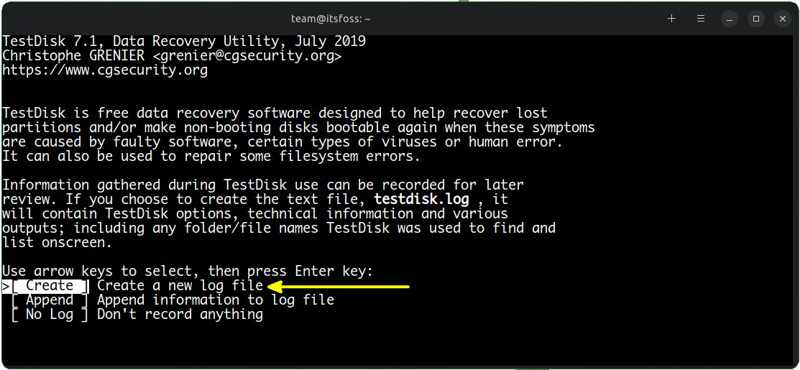This screenshot has width=800, height=370.
Task: Click 'Append information to log file' text
Action: pyautogui.click(x=215, y=300)
